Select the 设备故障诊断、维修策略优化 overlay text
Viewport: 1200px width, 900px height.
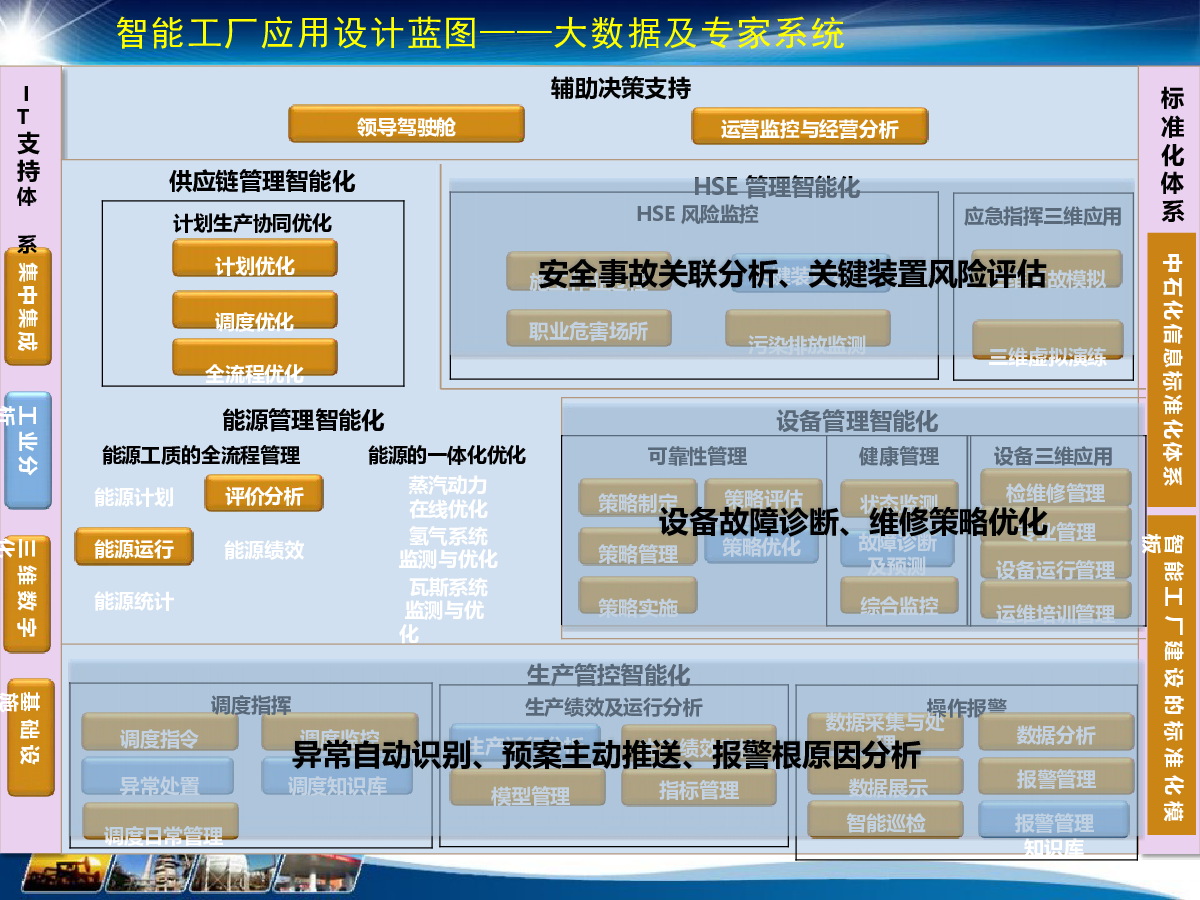853,521
